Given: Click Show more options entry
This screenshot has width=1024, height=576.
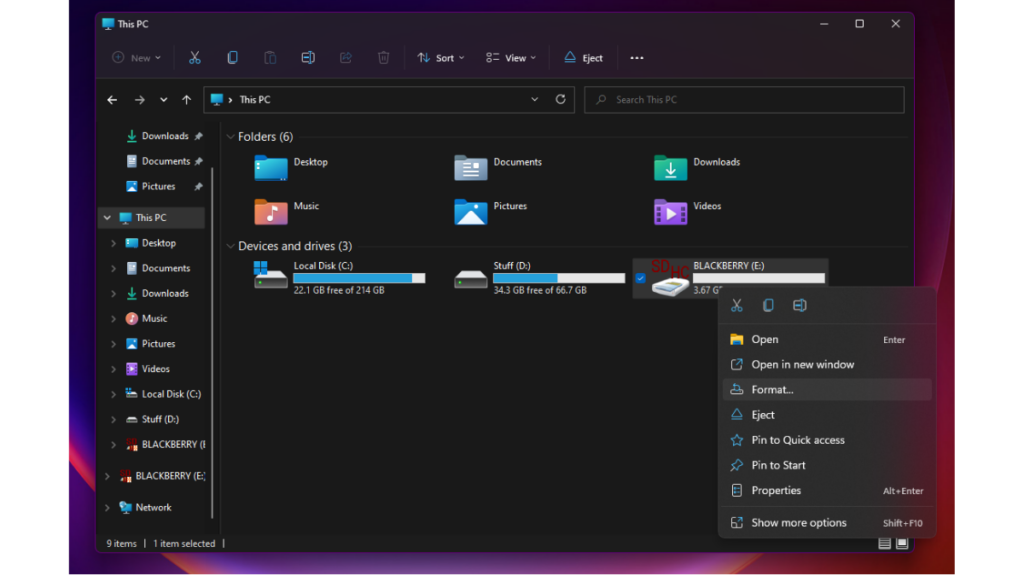Looking at the screenshot, I should [798, 522].
